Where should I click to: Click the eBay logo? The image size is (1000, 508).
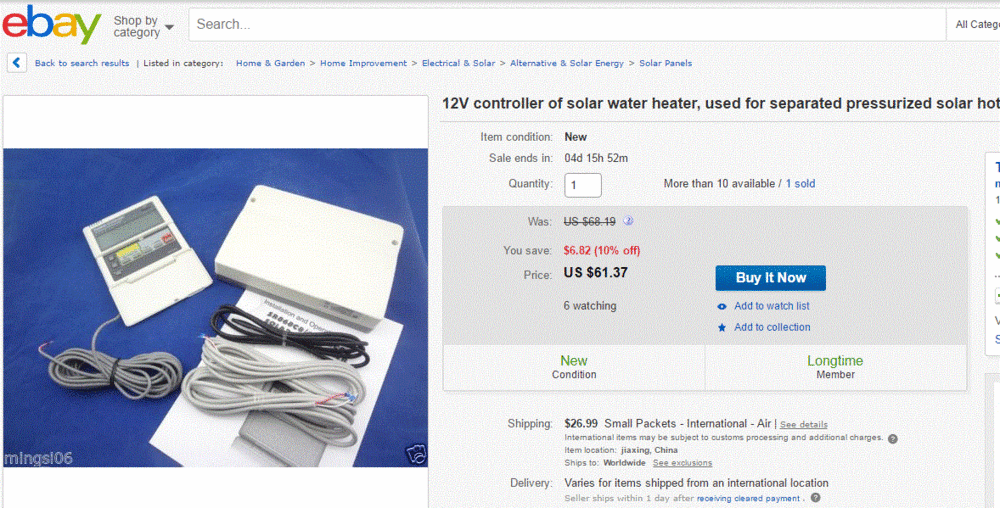pos(51,24)
